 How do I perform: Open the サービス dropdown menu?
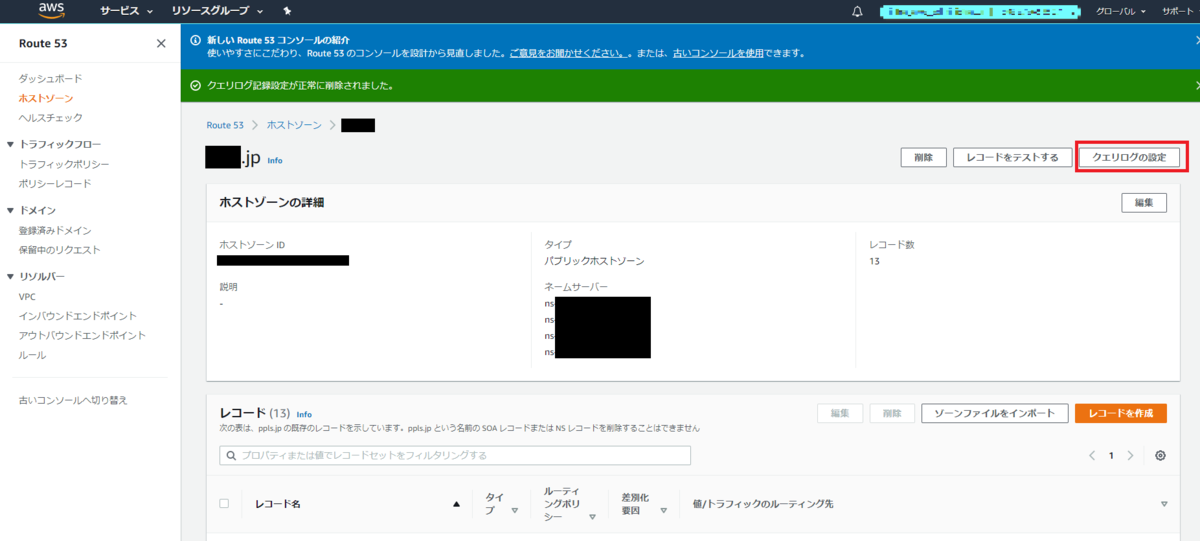pyautogui.click(x=126, y=12)
